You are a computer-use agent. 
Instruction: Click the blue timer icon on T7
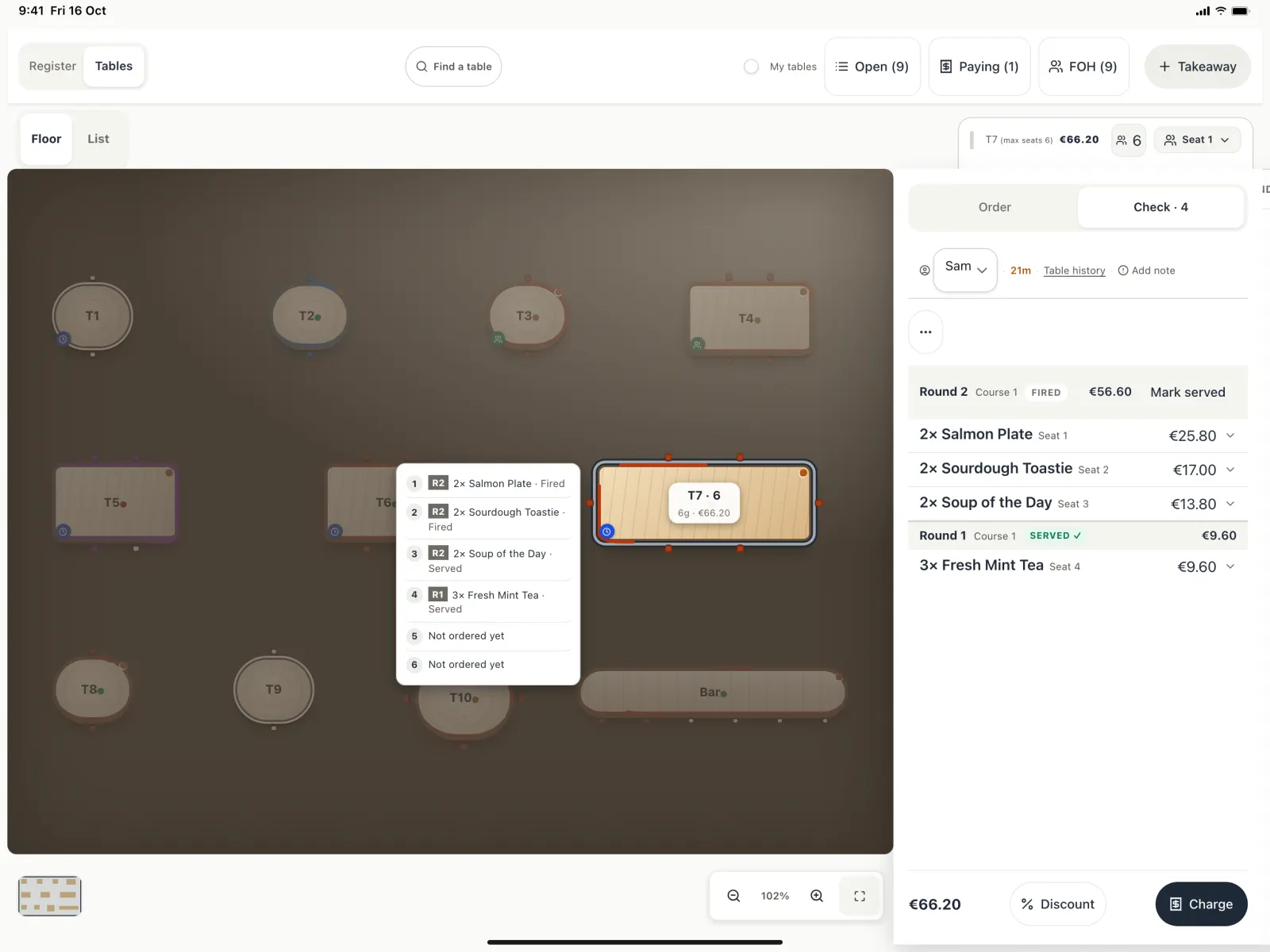tap(607, 532)
